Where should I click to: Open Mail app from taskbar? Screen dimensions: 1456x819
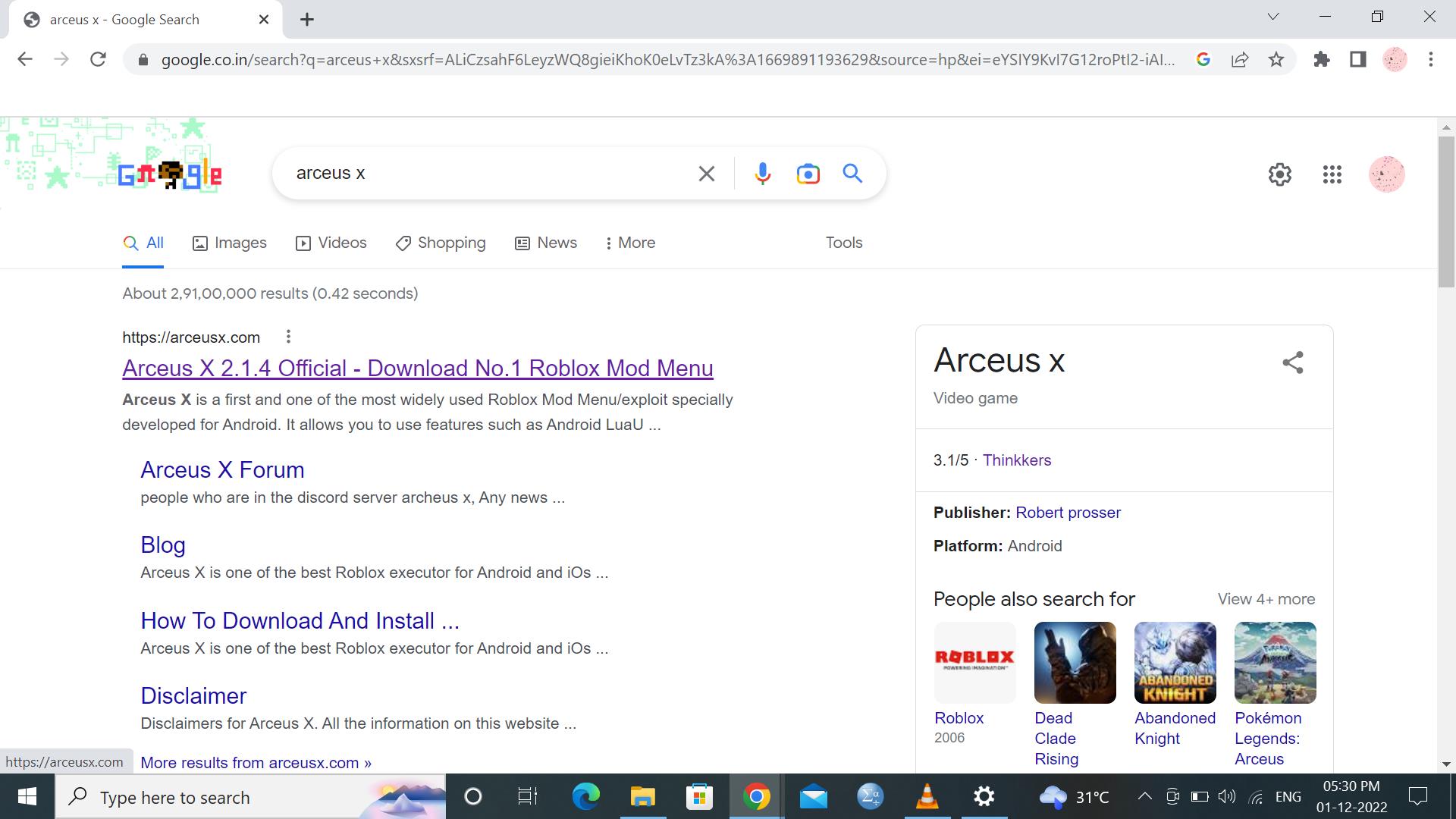pos(813,797)
